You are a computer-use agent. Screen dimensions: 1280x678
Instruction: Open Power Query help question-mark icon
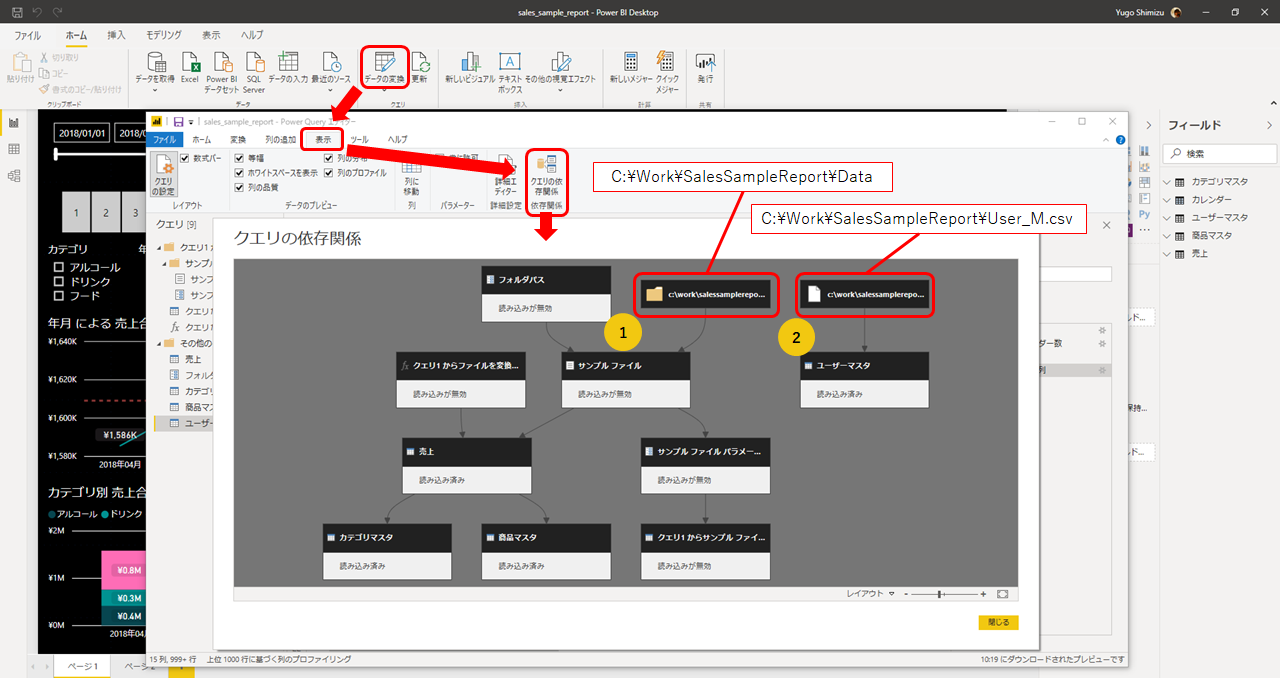click(x=1120, y=140)
